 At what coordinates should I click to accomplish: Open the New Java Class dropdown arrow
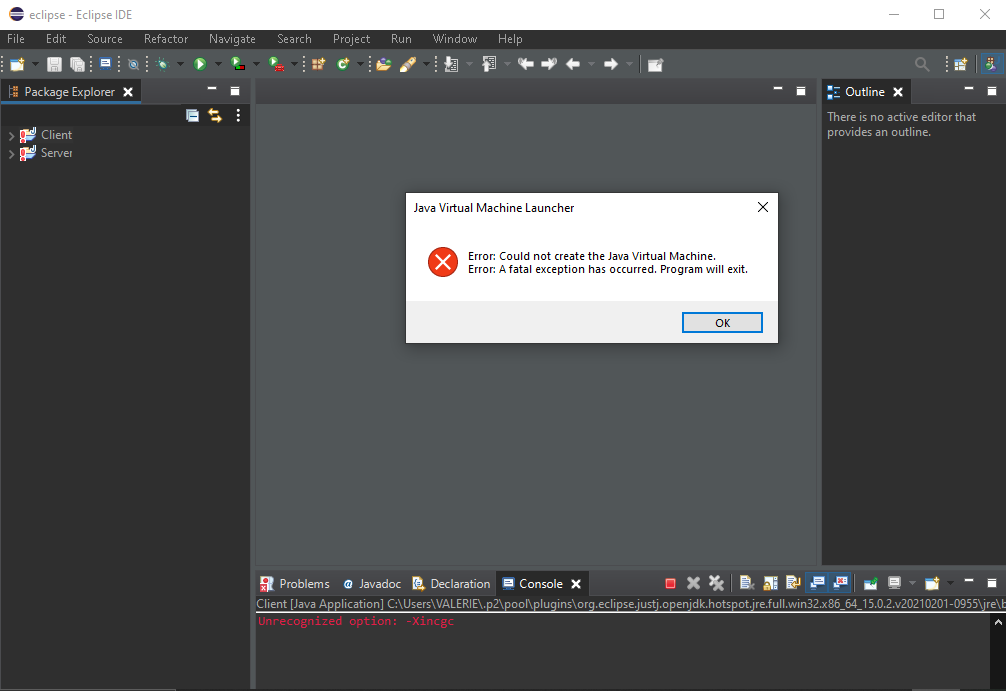361,64
